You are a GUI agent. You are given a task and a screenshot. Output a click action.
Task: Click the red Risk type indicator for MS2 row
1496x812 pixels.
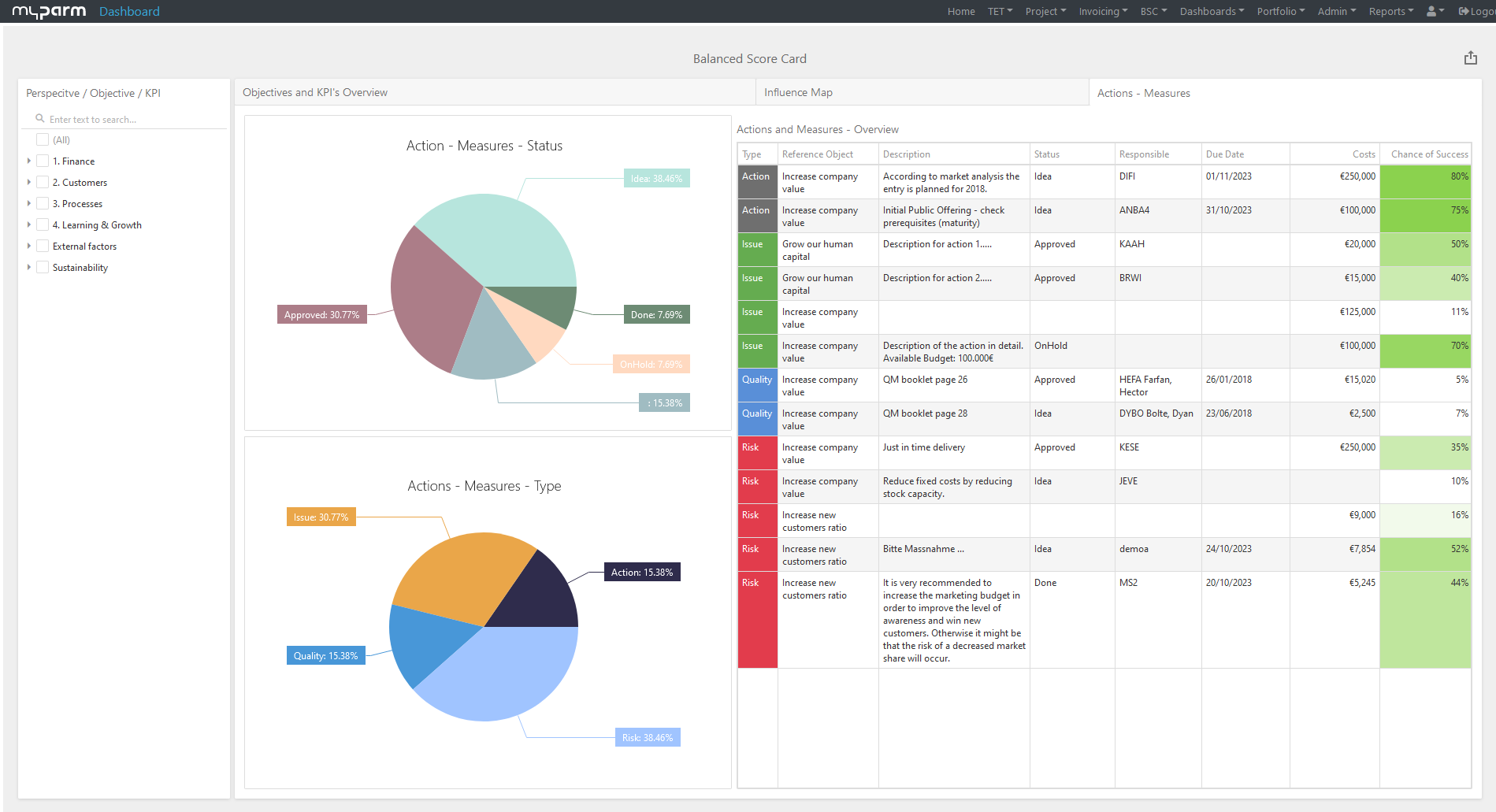coord(756,618)
